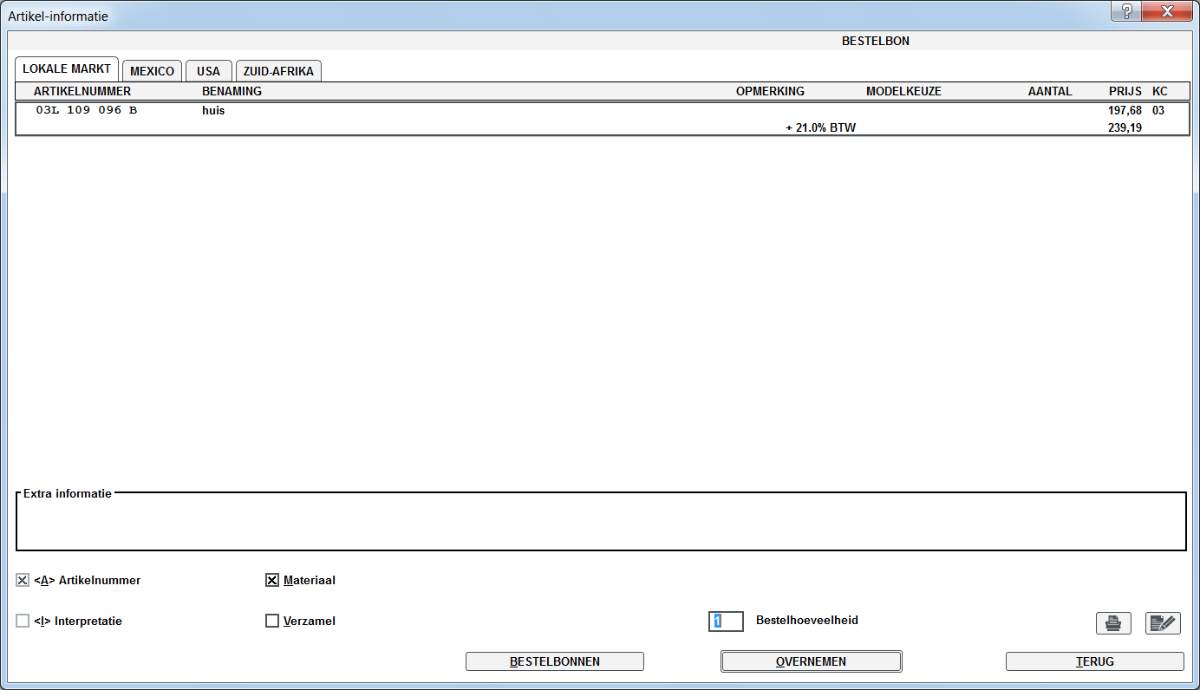
Task: Toggle the Artikelnummer checkbox
Action: point(23,580)
